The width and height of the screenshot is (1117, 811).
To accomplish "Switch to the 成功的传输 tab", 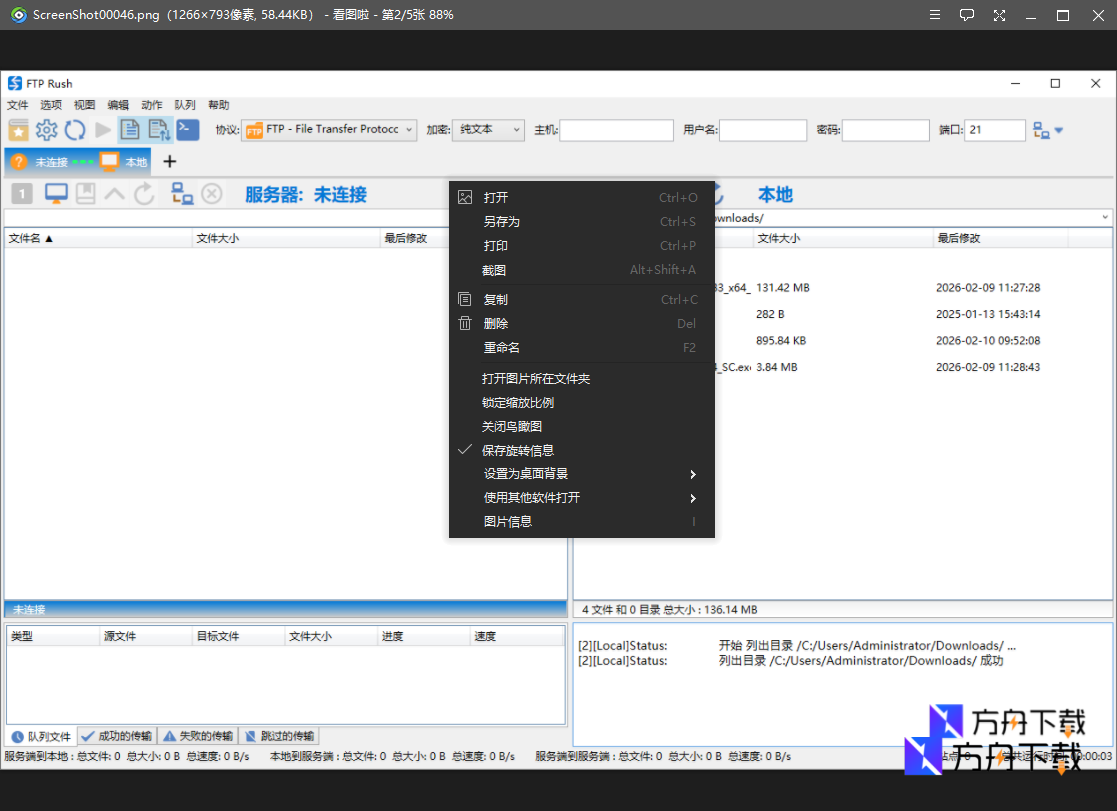I will [x=117, y=736].
